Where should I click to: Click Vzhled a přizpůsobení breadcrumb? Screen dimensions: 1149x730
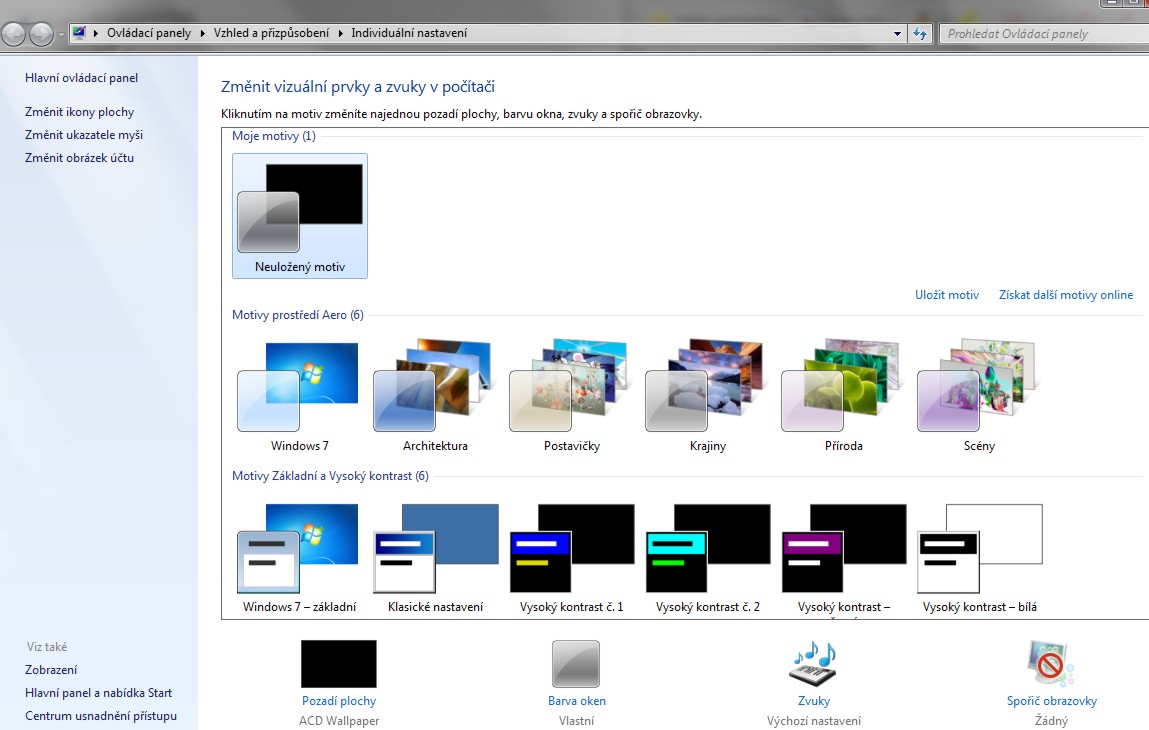point(271,33)
